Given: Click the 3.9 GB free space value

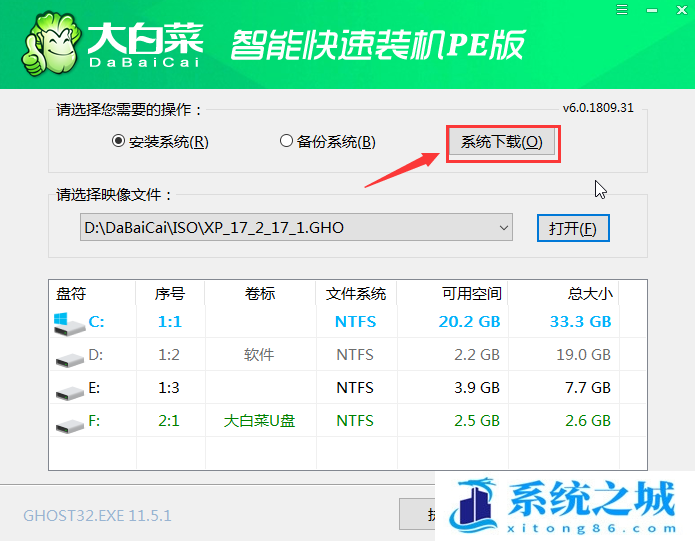Looking at the screenshot, I should pos(477,388).
